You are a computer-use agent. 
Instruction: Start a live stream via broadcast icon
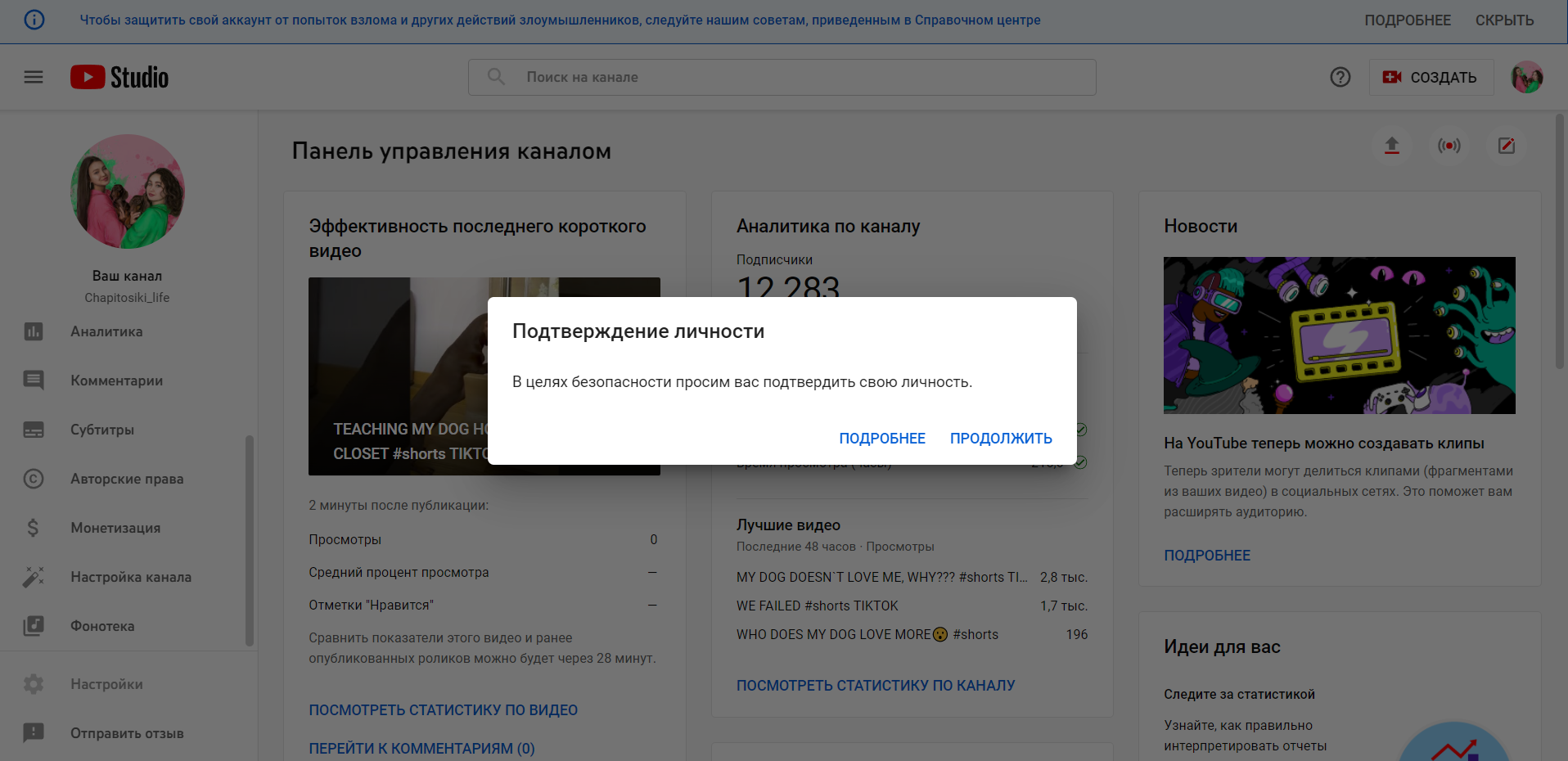pos(1449,146)
